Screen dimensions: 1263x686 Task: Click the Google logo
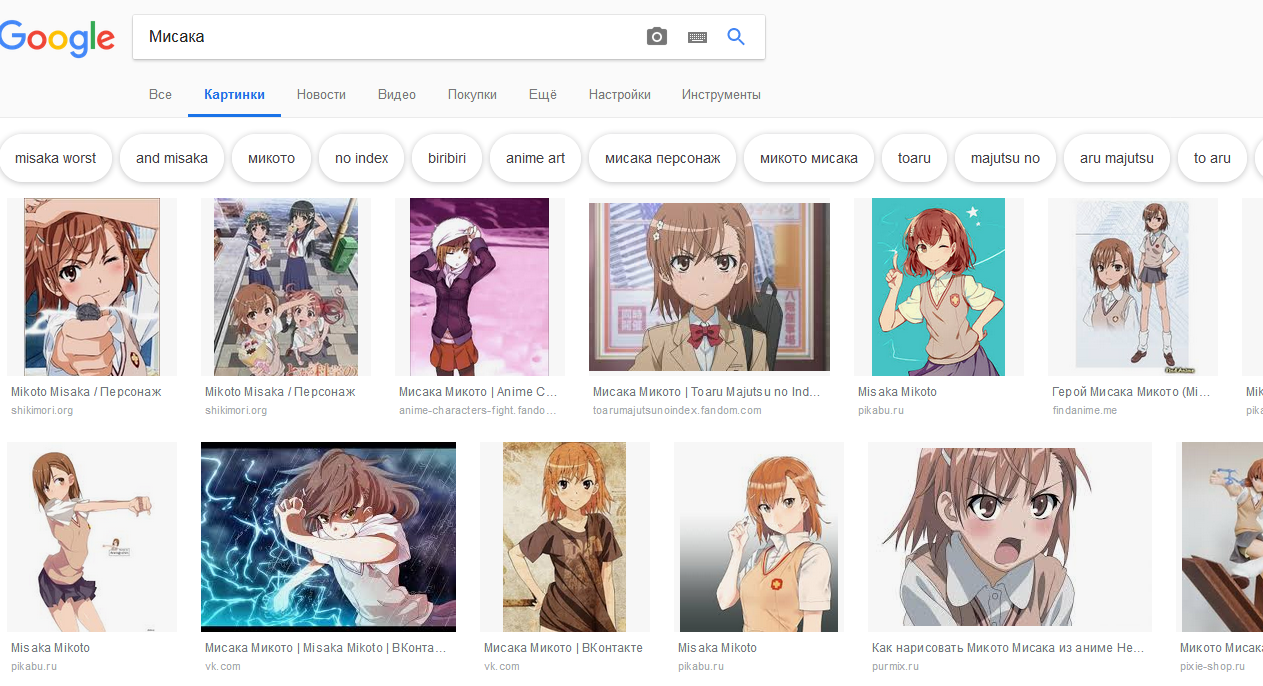point(57,38)
